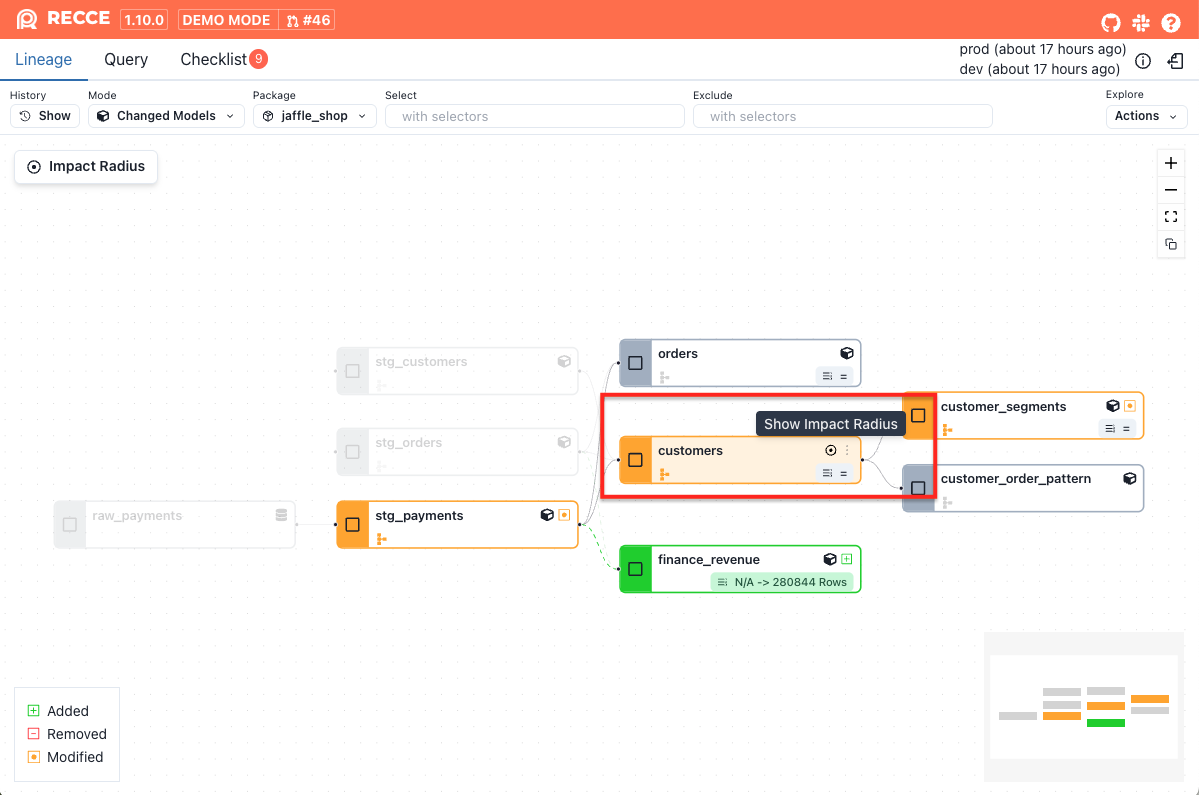The width and height of the screenshot is (1199, 795).
Task: Show environment info icon
Action: 1143,61
